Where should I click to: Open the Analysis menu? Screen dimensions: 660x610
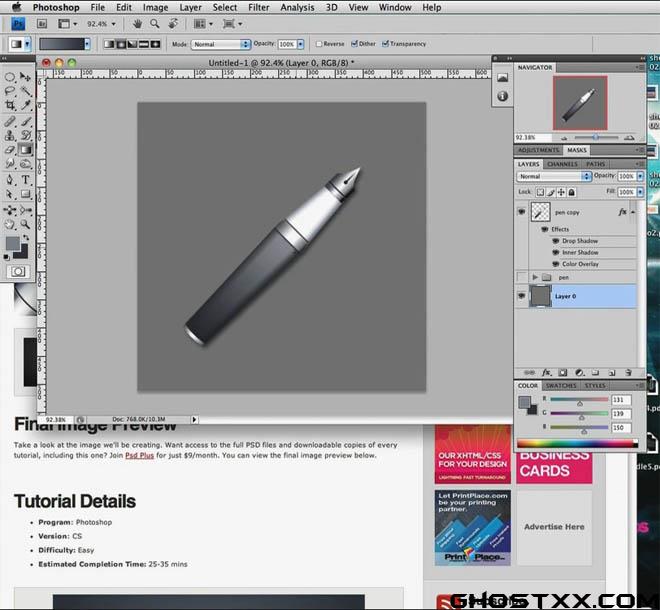click(297, 8)
